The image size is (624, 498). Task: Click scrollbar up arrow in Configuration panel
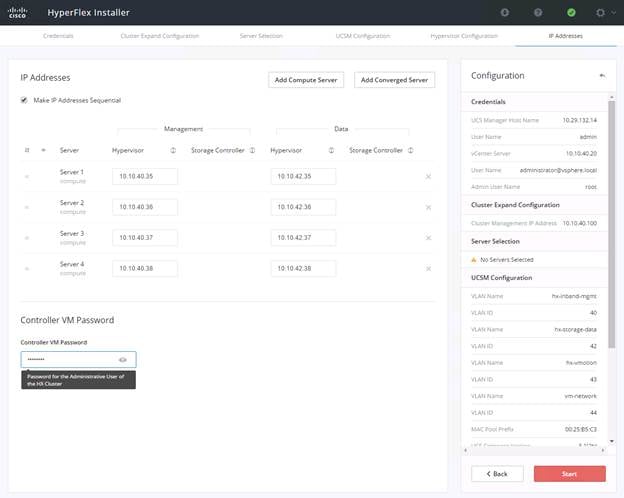612,97
